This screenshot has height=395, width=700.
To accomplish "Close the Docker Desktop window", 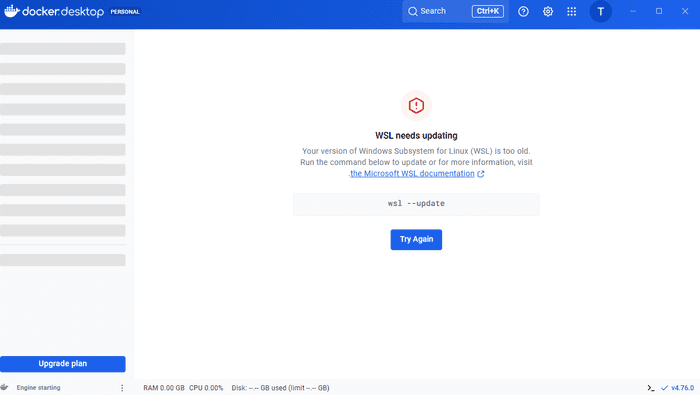I will pos(685,11).
